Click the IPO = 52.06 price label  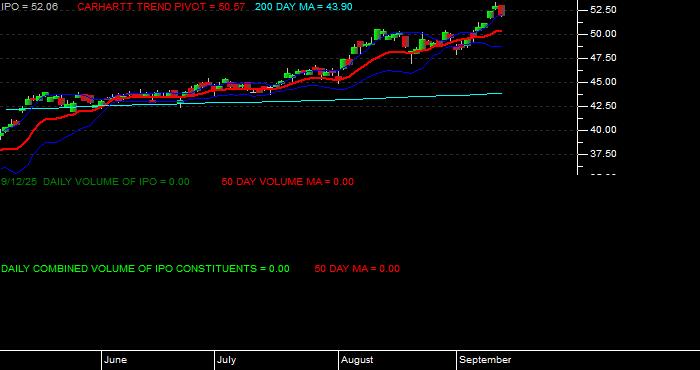[x=29, y=7]
